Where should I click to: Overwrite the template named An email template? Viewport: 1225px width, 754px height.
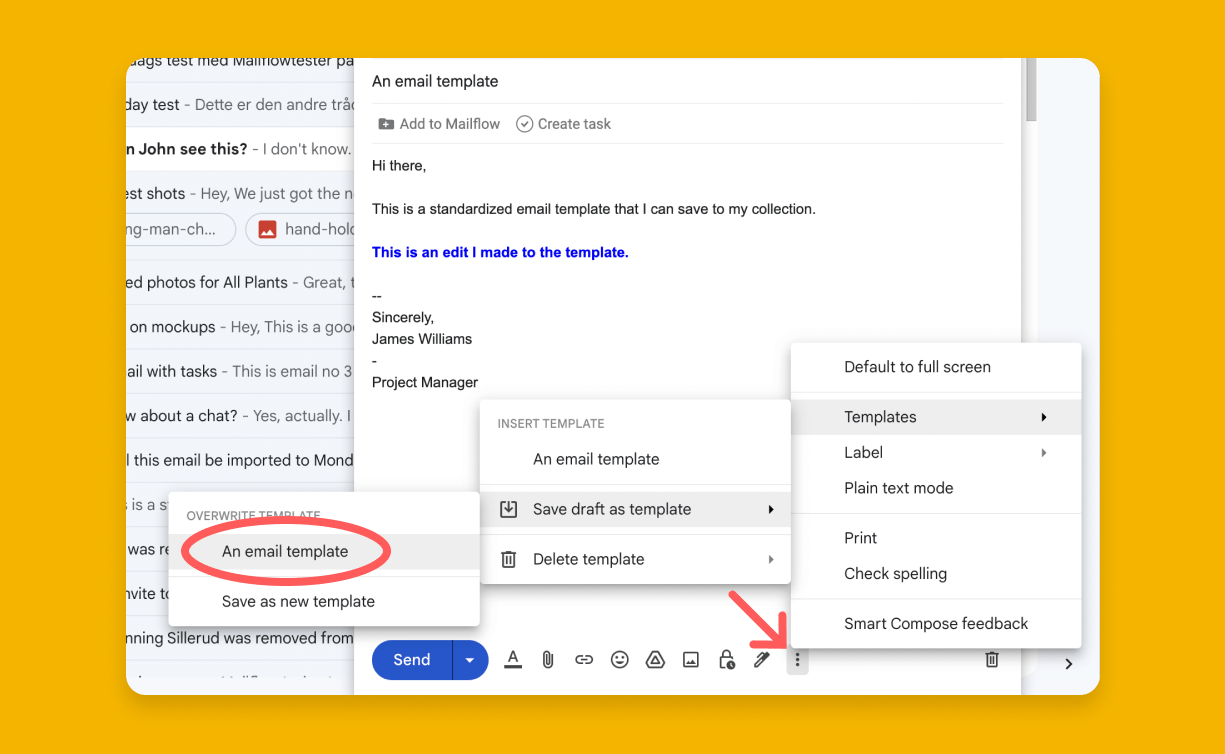[x=284, y=551]
